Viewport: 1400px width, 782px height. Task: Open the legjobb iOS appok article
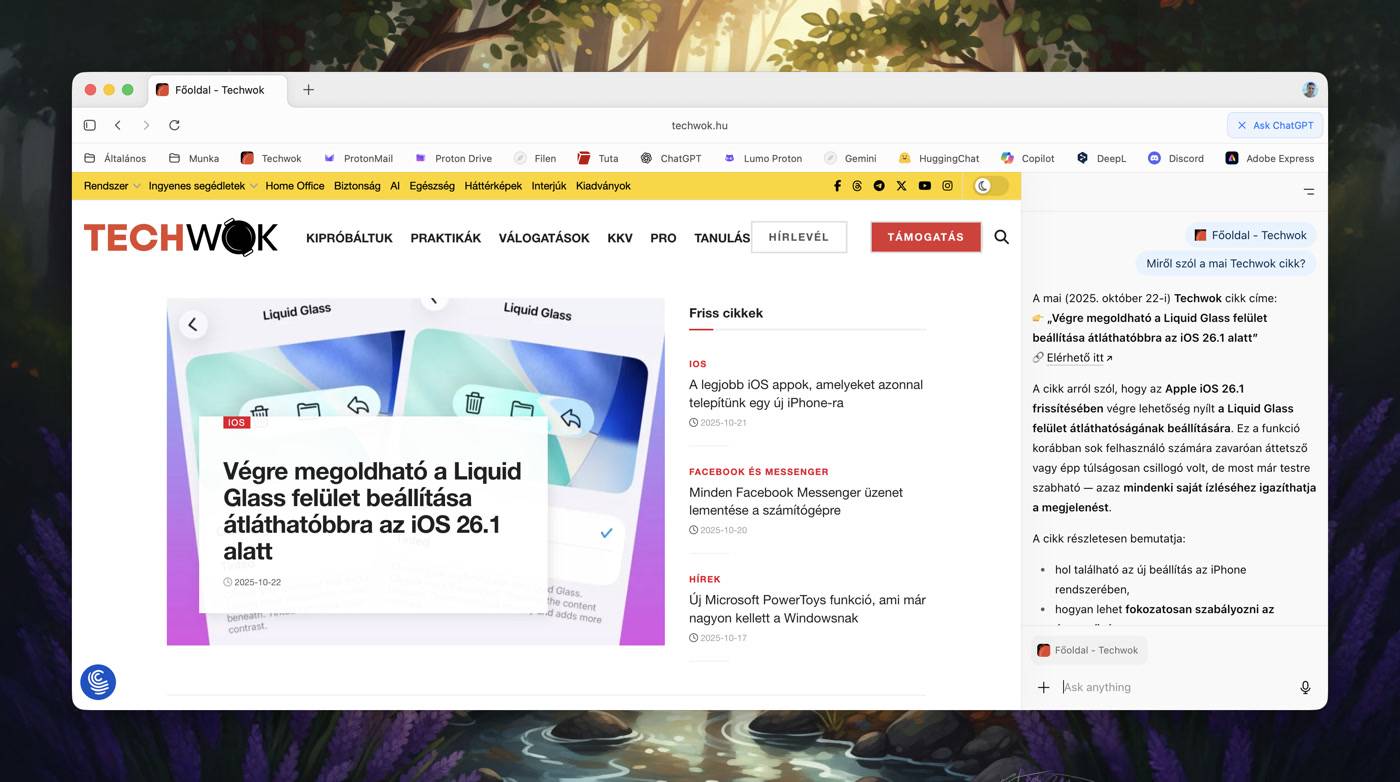(806, 393)
